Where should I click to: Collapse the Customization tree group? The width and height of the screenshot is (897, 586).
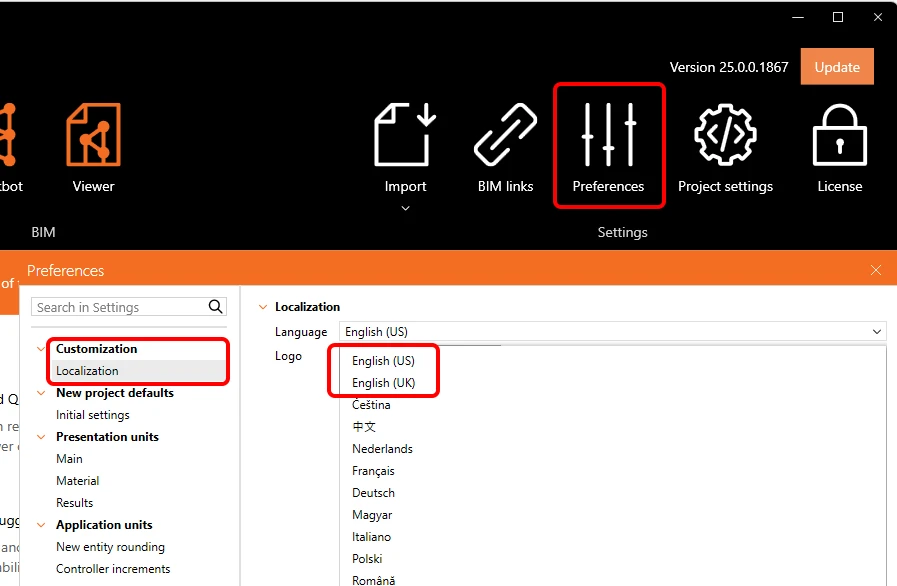click(41, 349)
